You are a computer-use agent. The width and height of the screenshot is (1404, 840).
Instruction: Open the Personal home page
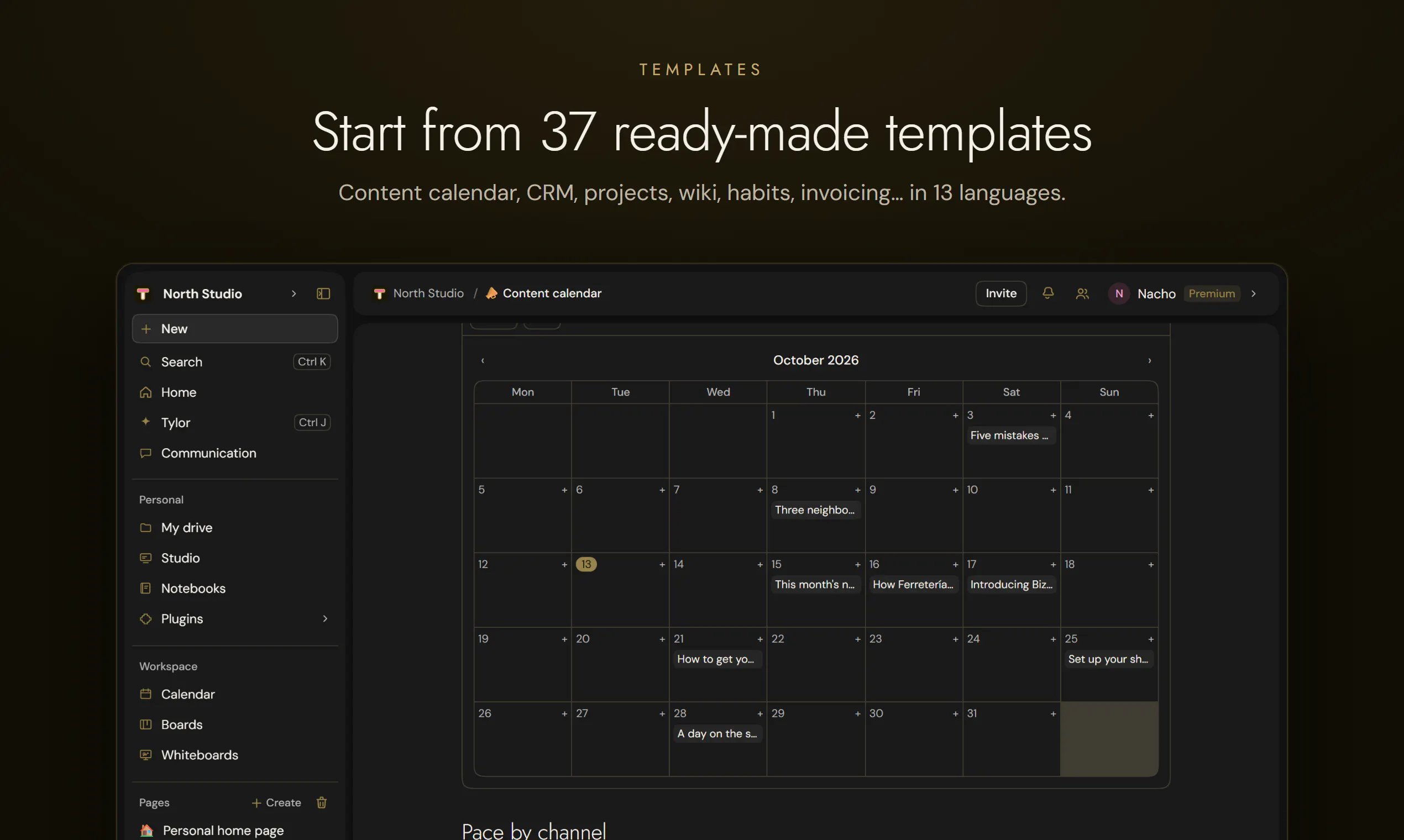tap(235, 831)
